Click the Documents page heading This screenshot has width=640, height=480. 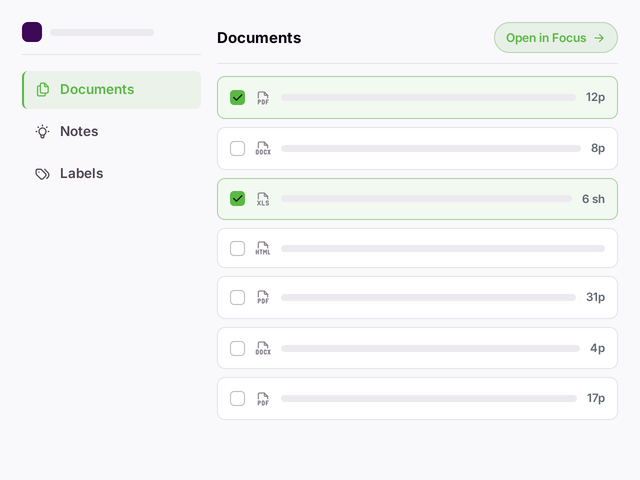(259, 38)
